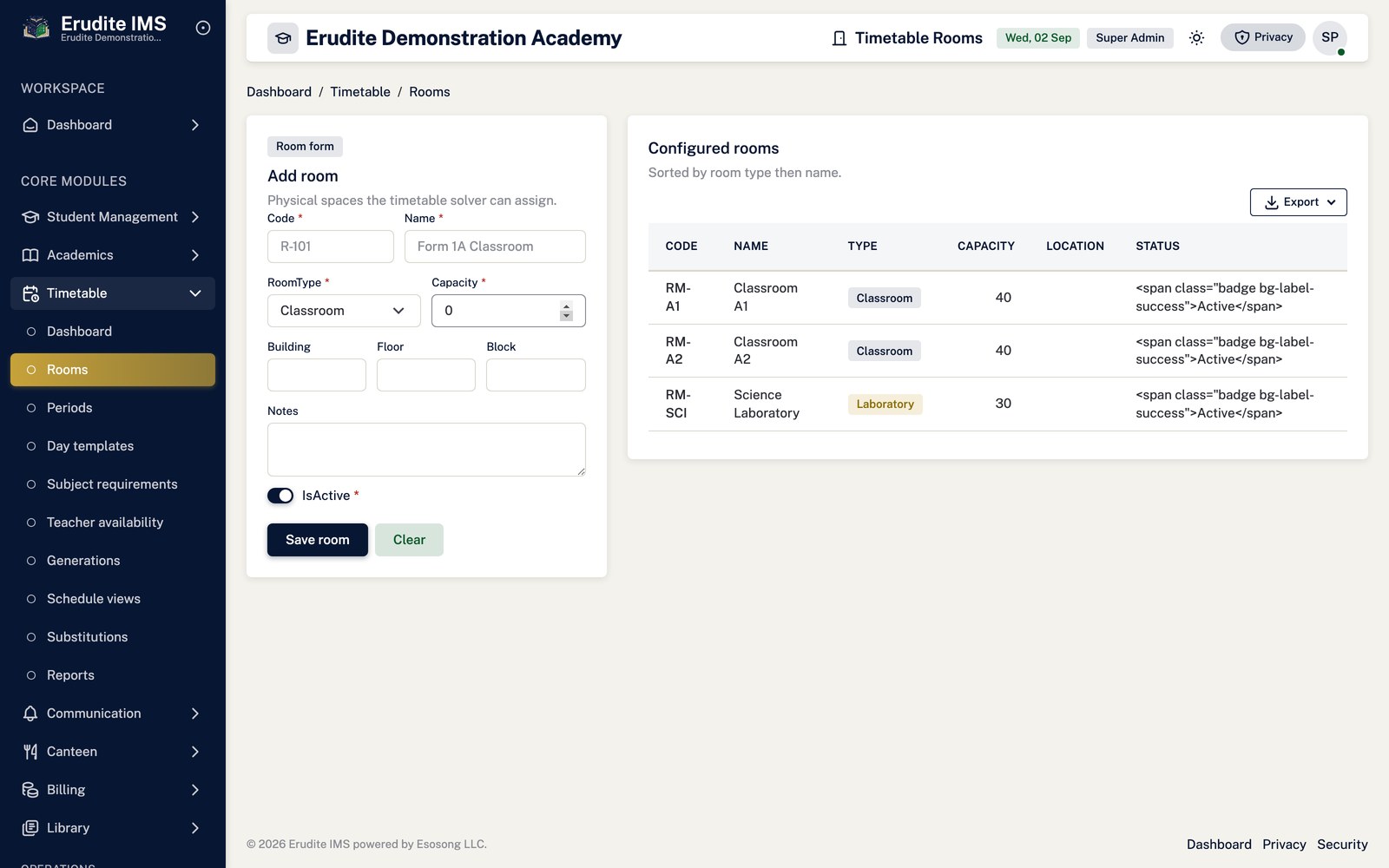Click the Communication bell icon
The height and width of the screenshot is (868, 1389).
coord(30,713)
